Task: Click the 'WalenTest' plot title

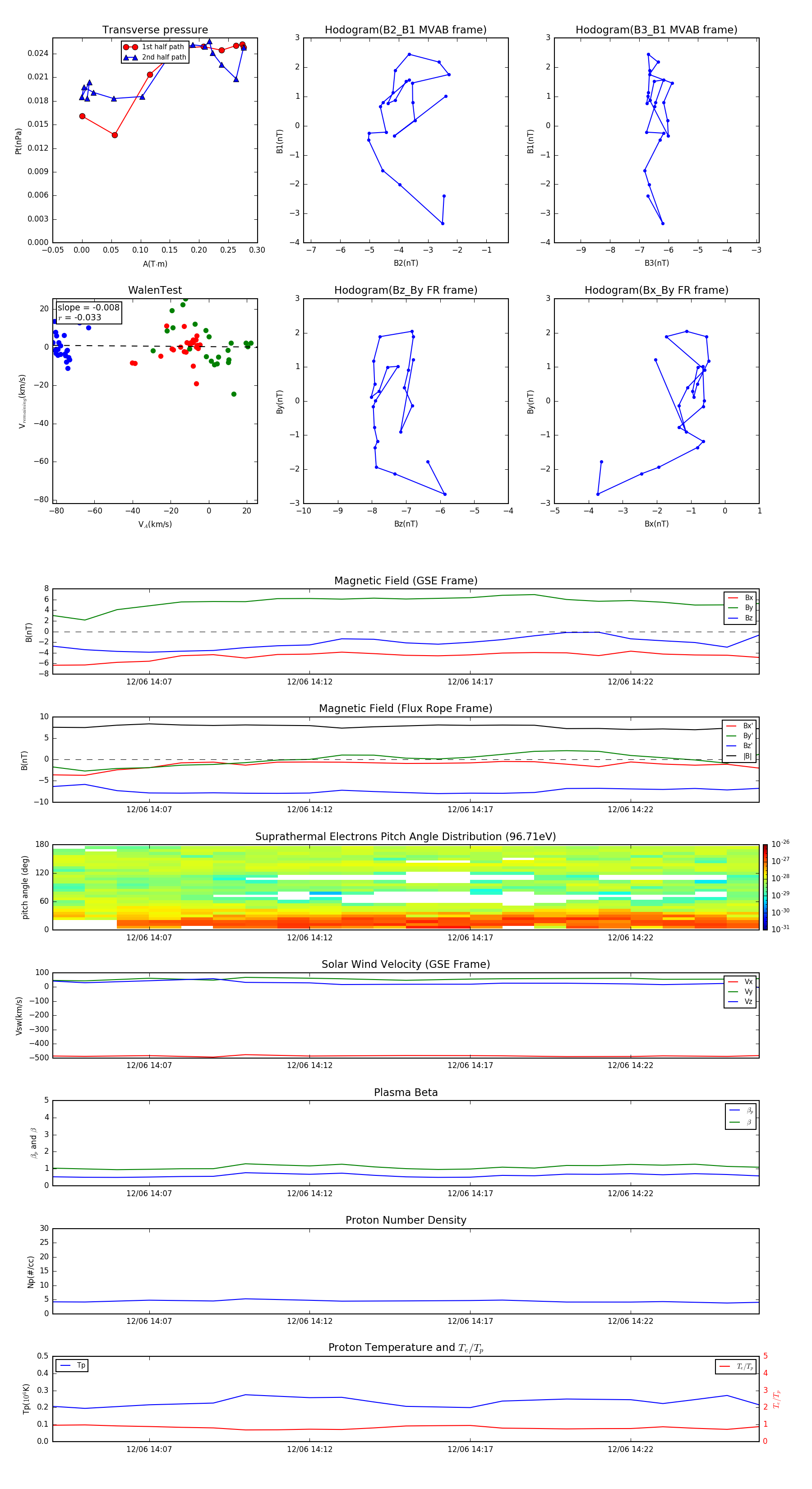Action: pyautogui.click(x=155, y=290)
